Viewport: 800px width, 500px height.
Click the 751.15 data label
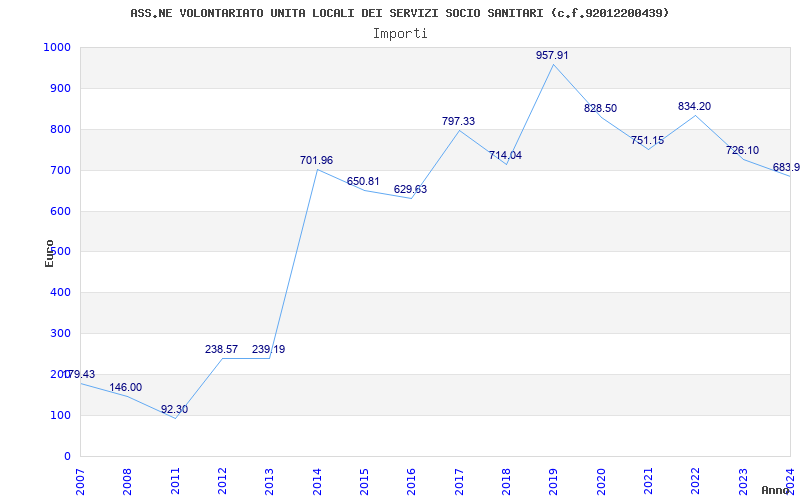[x=647, y=140]
